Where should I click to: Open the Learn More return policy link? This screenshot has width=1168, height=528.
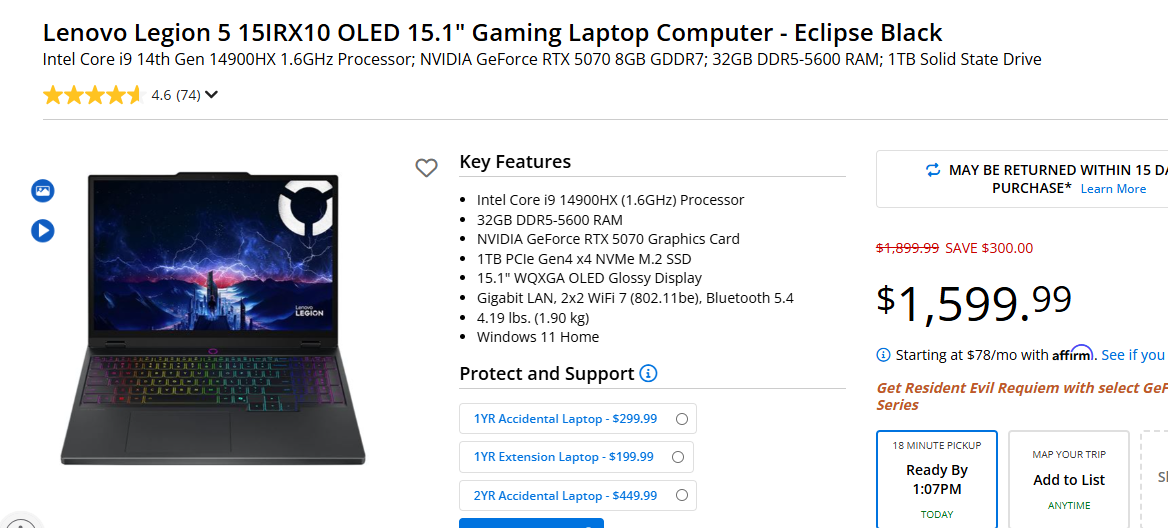[1113, 189]
